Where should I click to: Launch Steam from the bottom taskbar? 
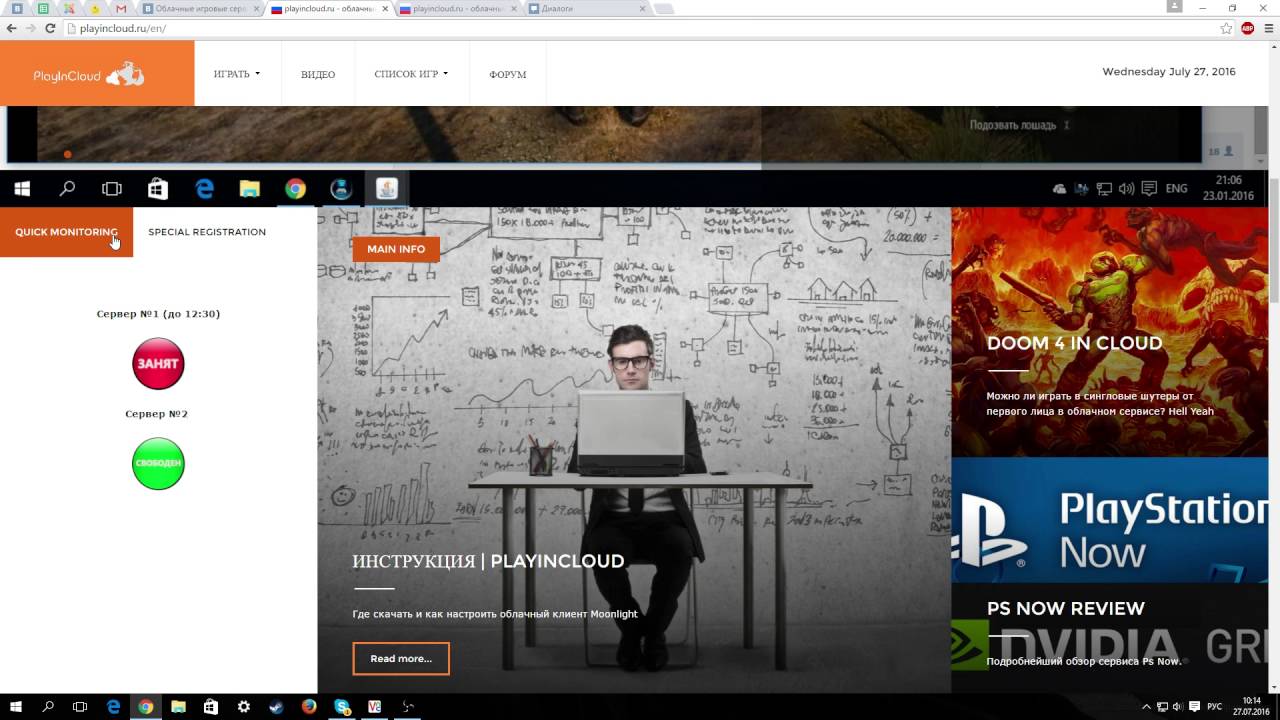276,706
